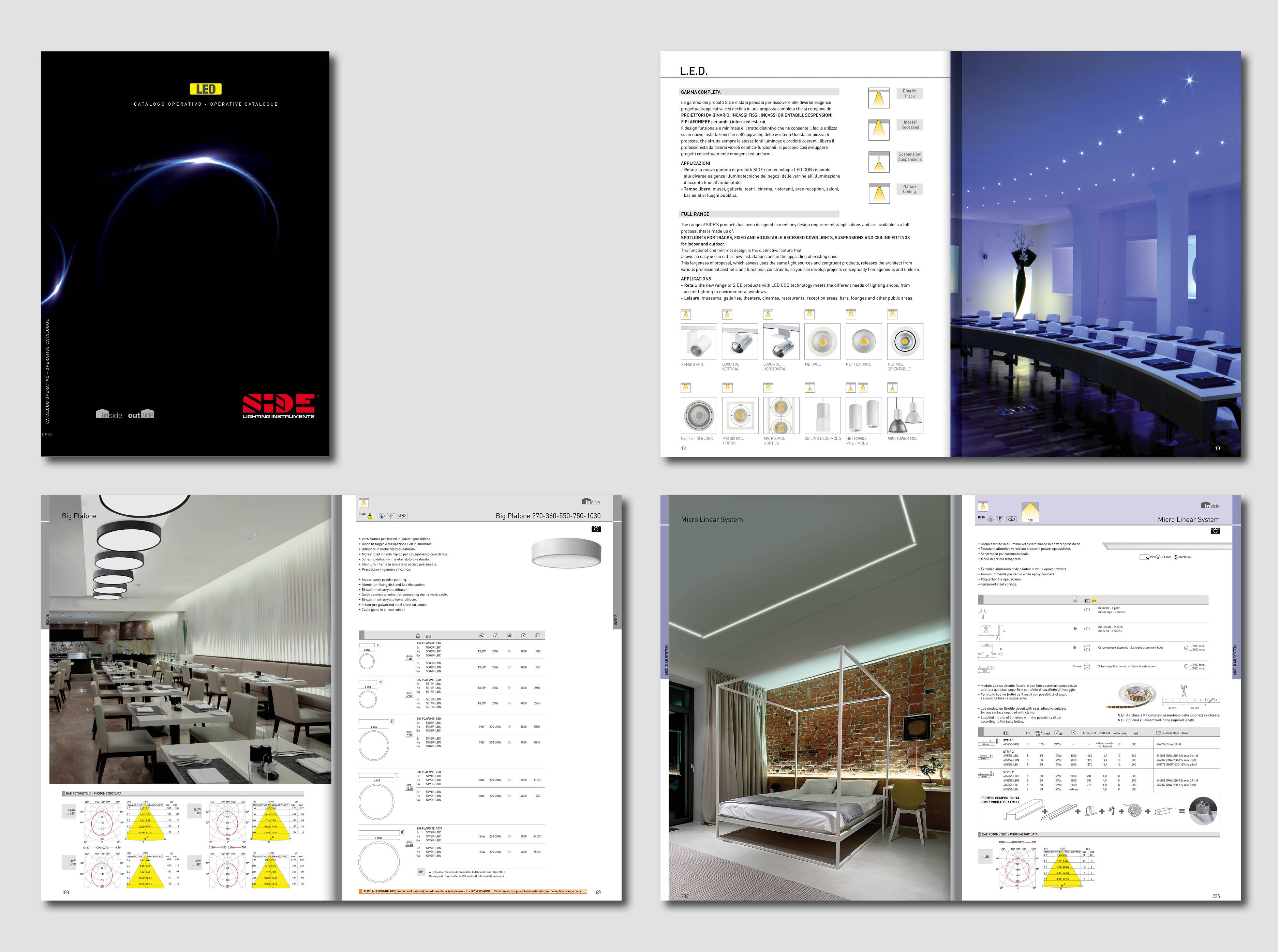Click the 'L.E.D.' page heading
Screen dimensions: 1279x952
[694, 71]
